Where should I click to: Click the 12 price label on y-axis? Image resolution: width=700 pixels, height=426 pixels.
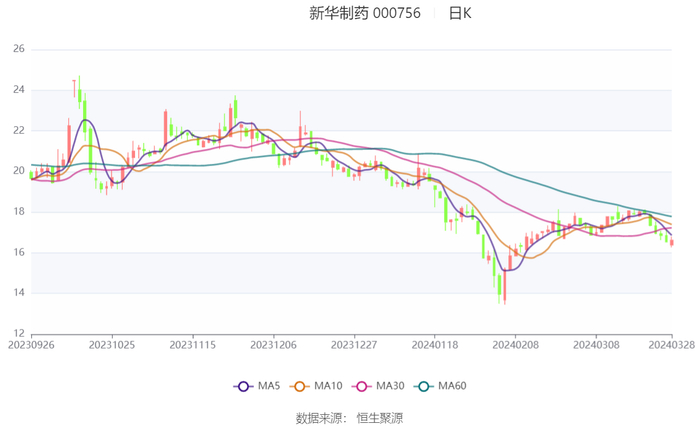click(x=18, y=333)
